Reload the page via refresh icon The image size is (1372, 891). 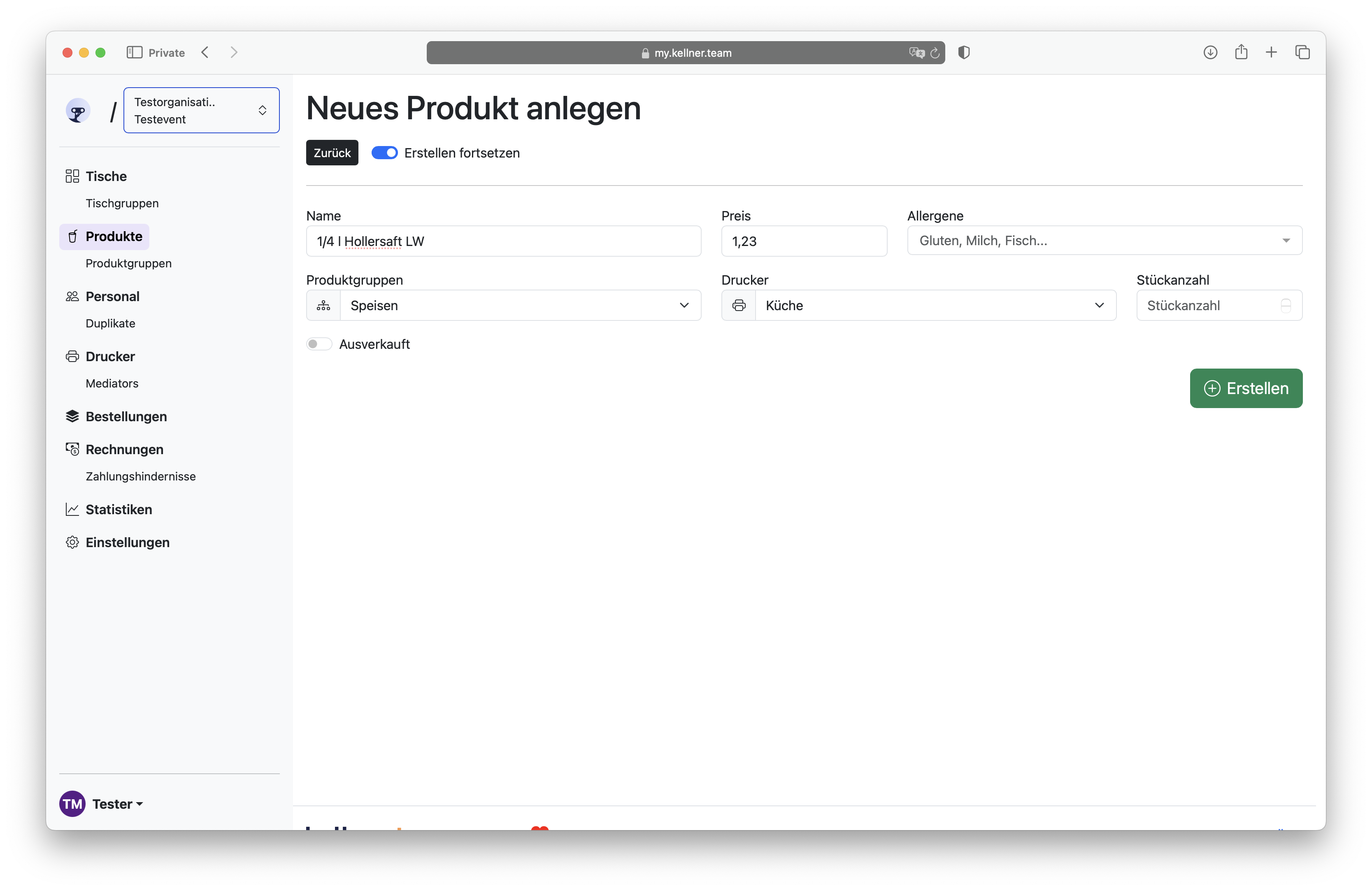[935, 52]
